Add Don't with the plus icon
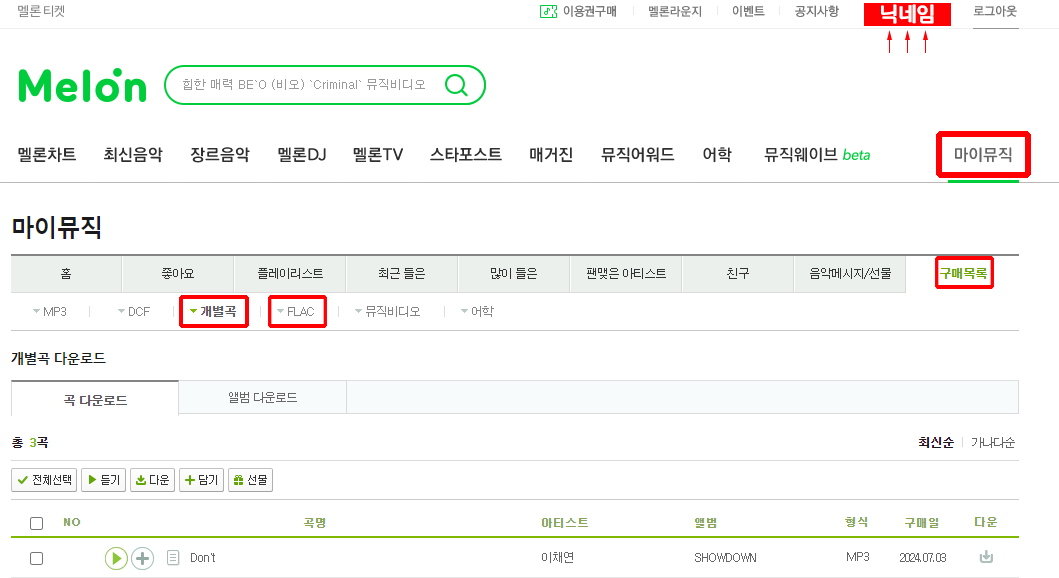Viewport: 1059px width, 578px height. (143, 558)
